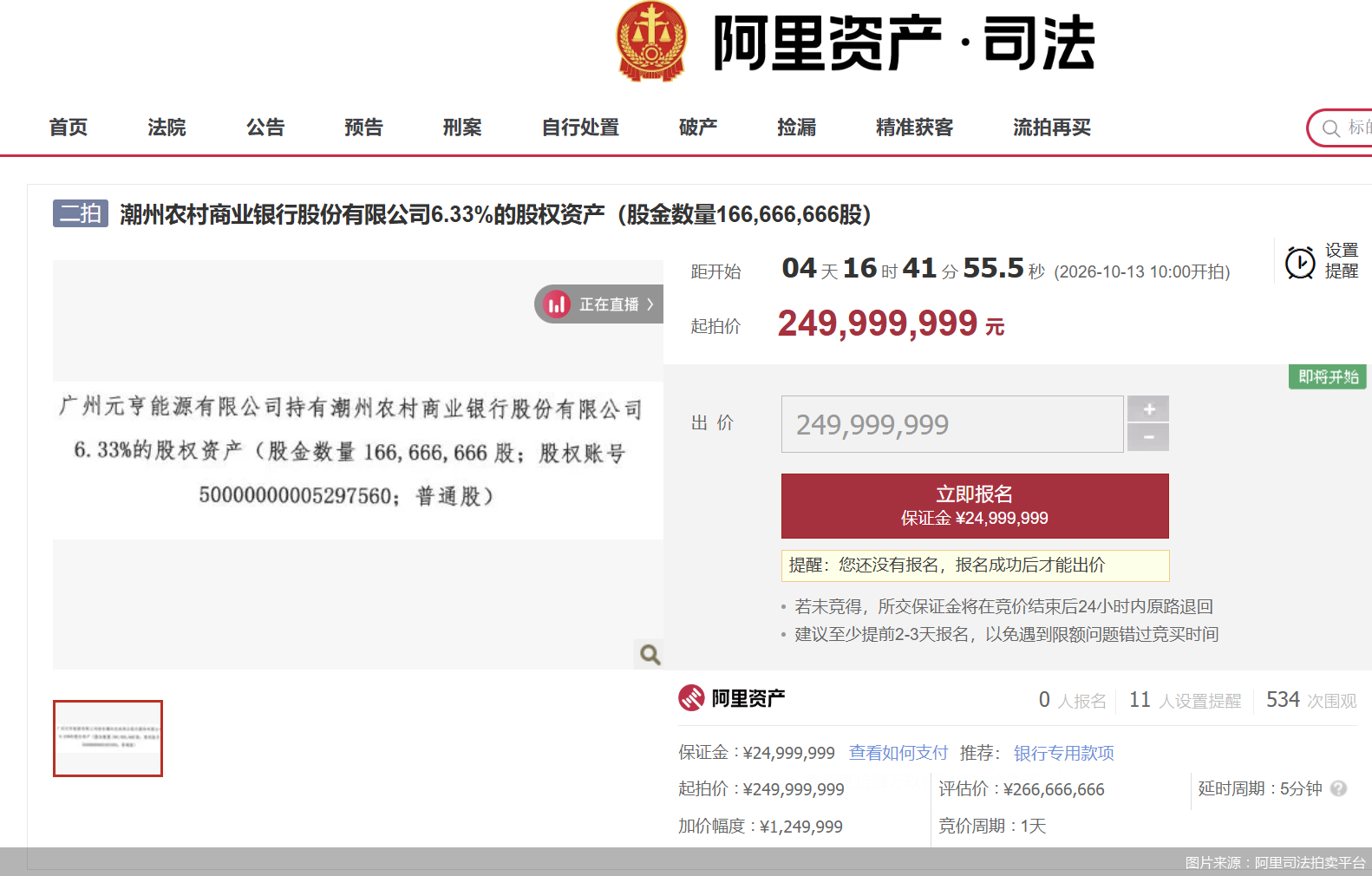Click the auction title 潮州农村商业银行 text
Image resolution: width=1372 pixels, height=876 pixels.
[495, 214]
